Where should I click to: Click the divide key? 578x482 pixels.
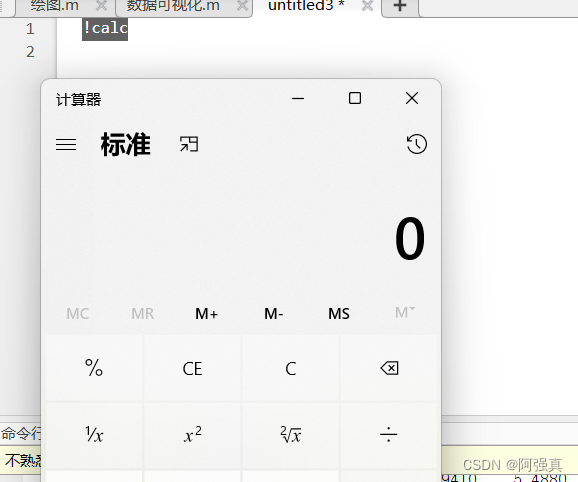pos(389,435)
